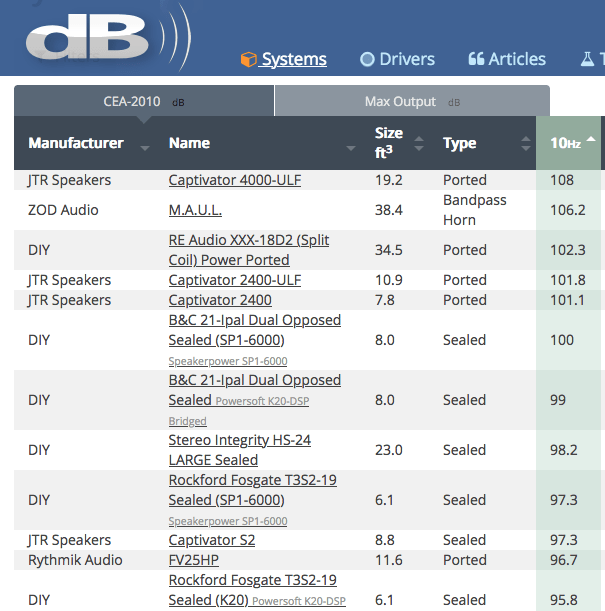Open the Captivator S2 link

[x=212, y=540]
